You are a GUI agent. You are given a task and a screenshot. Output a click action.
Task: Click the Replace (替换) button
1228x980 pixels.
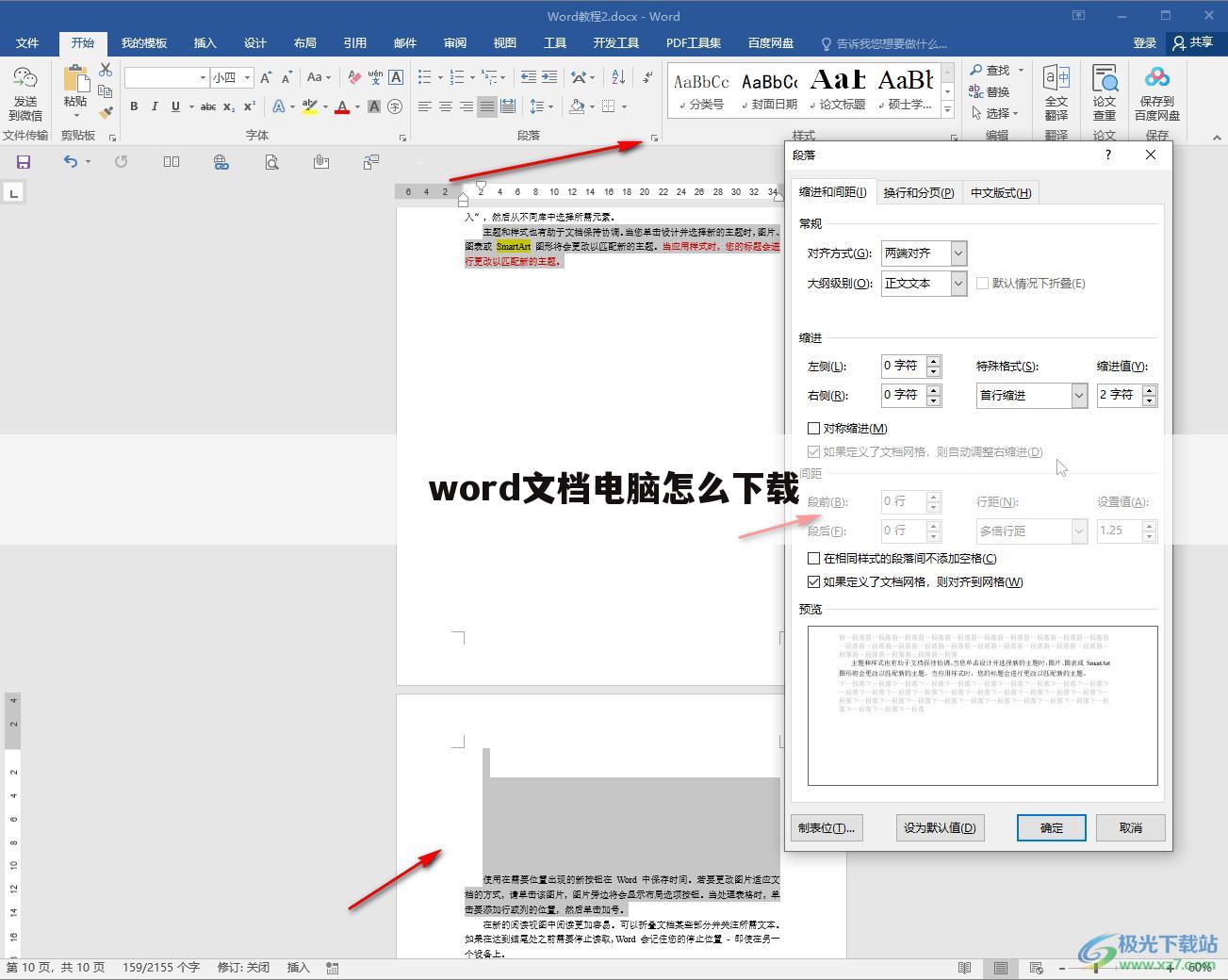pyautogui.click(x=990, y=91)
